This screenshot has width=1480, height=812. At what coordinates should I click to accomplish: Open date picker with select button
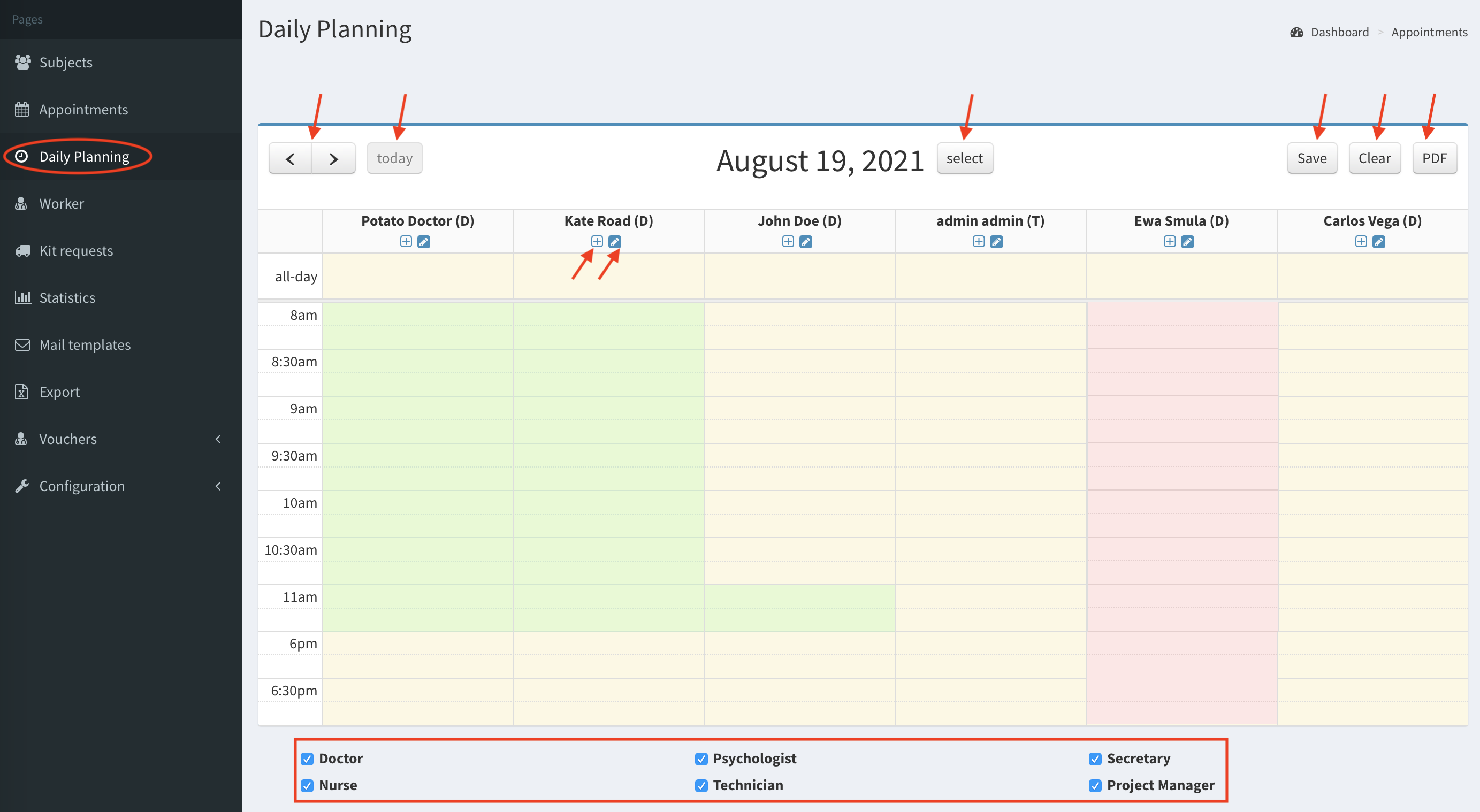tap(964, 158)
